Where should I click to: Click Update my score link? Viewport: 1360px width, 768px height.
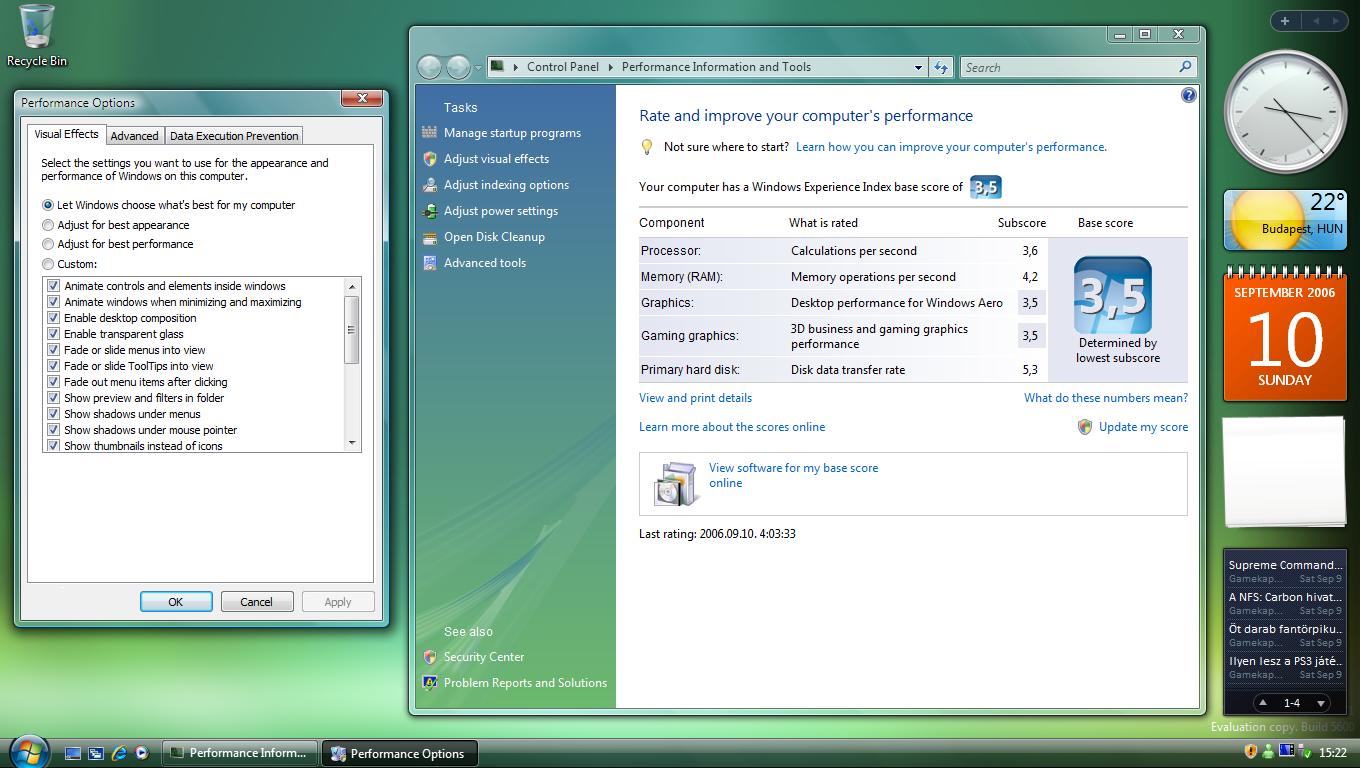click(1143, 427)
